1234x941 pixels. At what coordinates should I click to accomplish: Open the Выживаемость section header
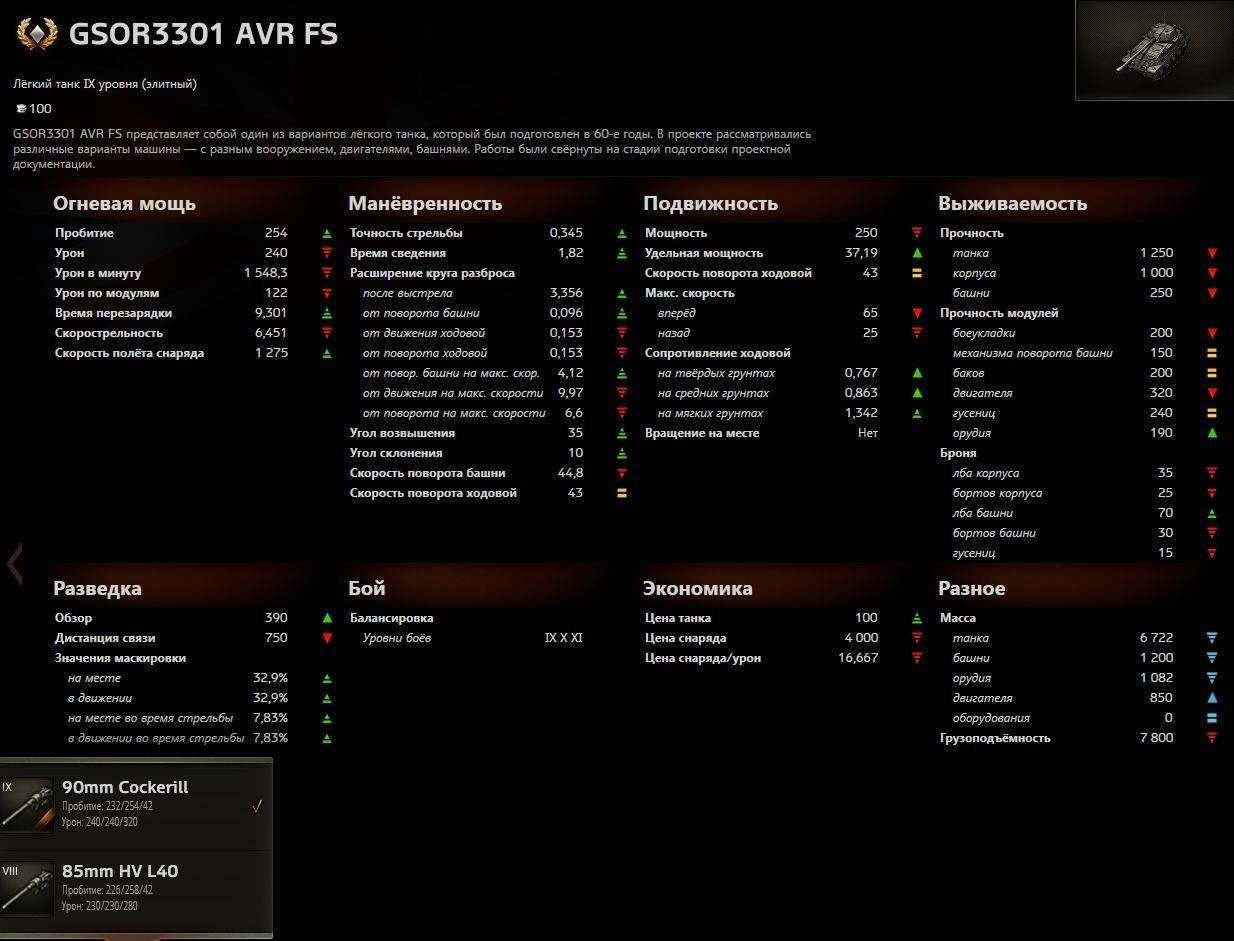click(1012, 203)
